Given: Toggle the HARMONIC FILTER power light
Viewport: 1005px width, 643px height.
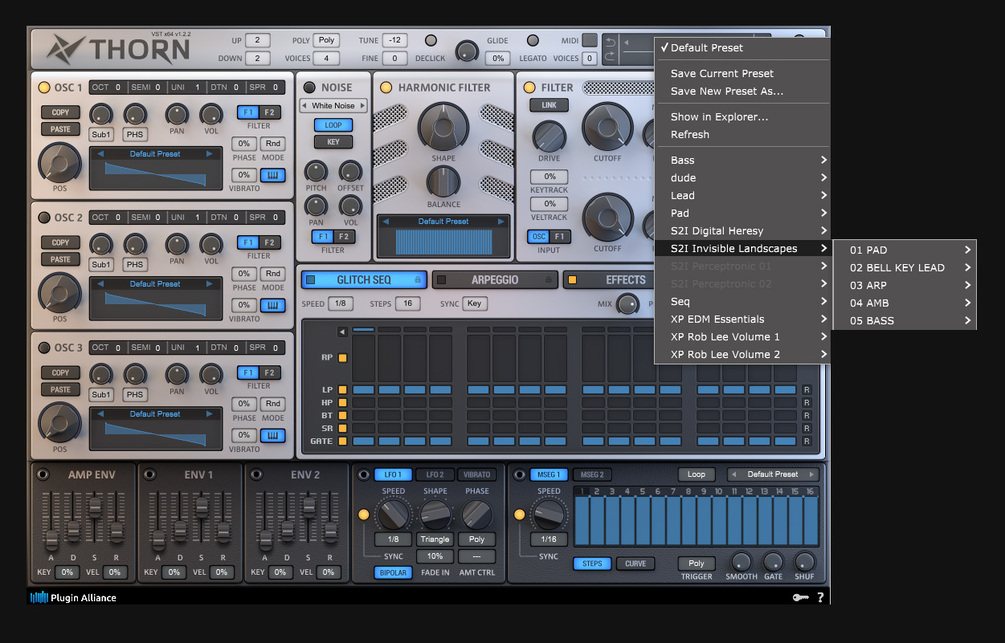Looking at the screenshot, I should tap(386, 88).
